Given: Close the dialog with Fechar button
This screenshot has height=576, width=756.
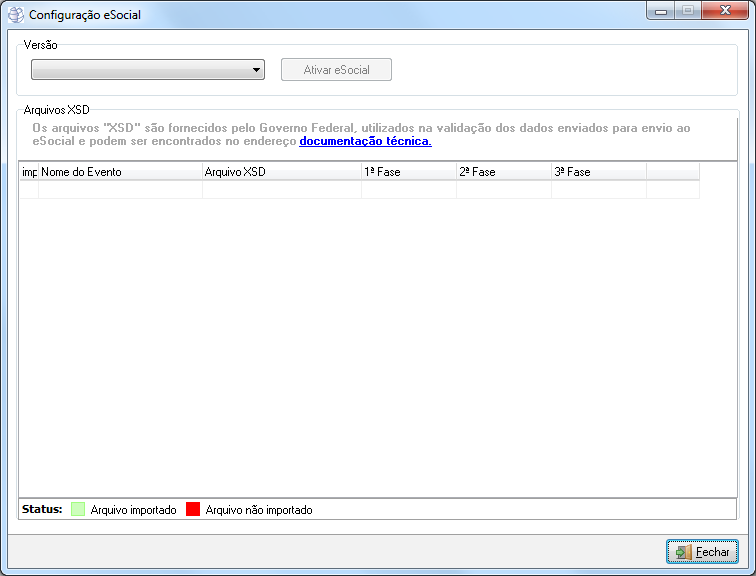Looking at the screenshot, I should click(702, 552).
